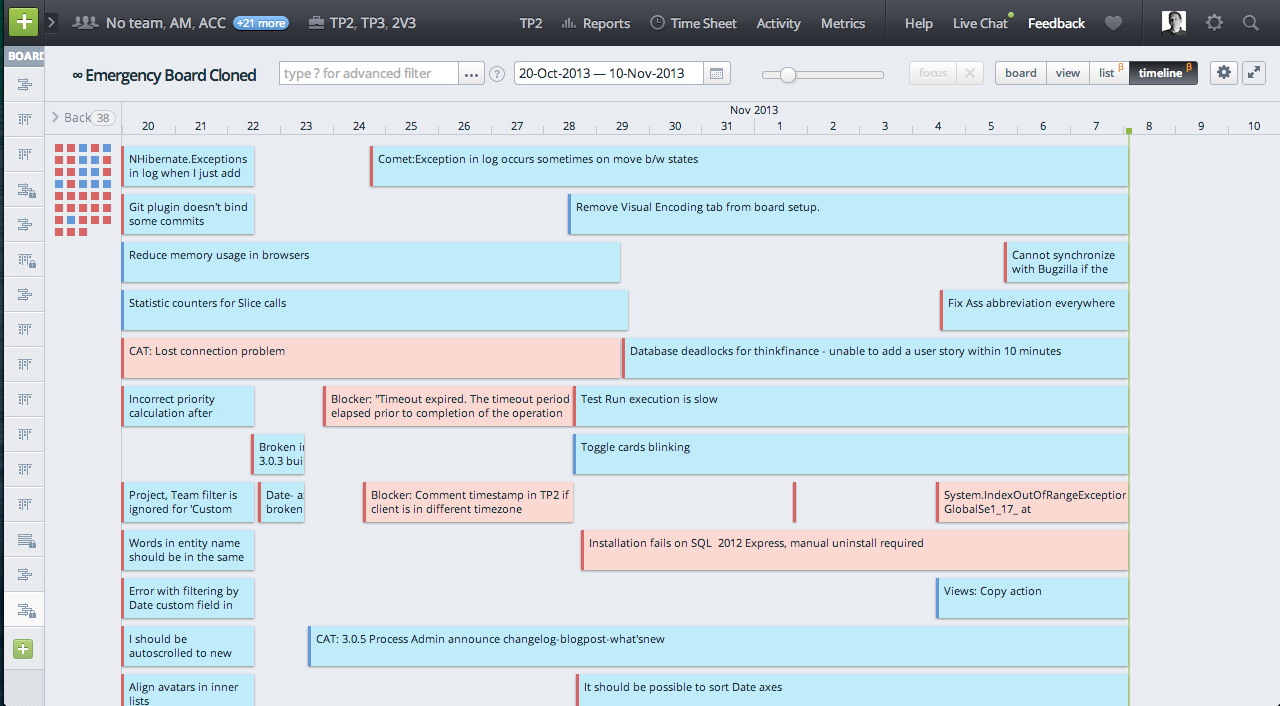Open the advanced filter options via ellipsis icon
The height and width of the screenshot is (706, 1280).
point(470,73)
